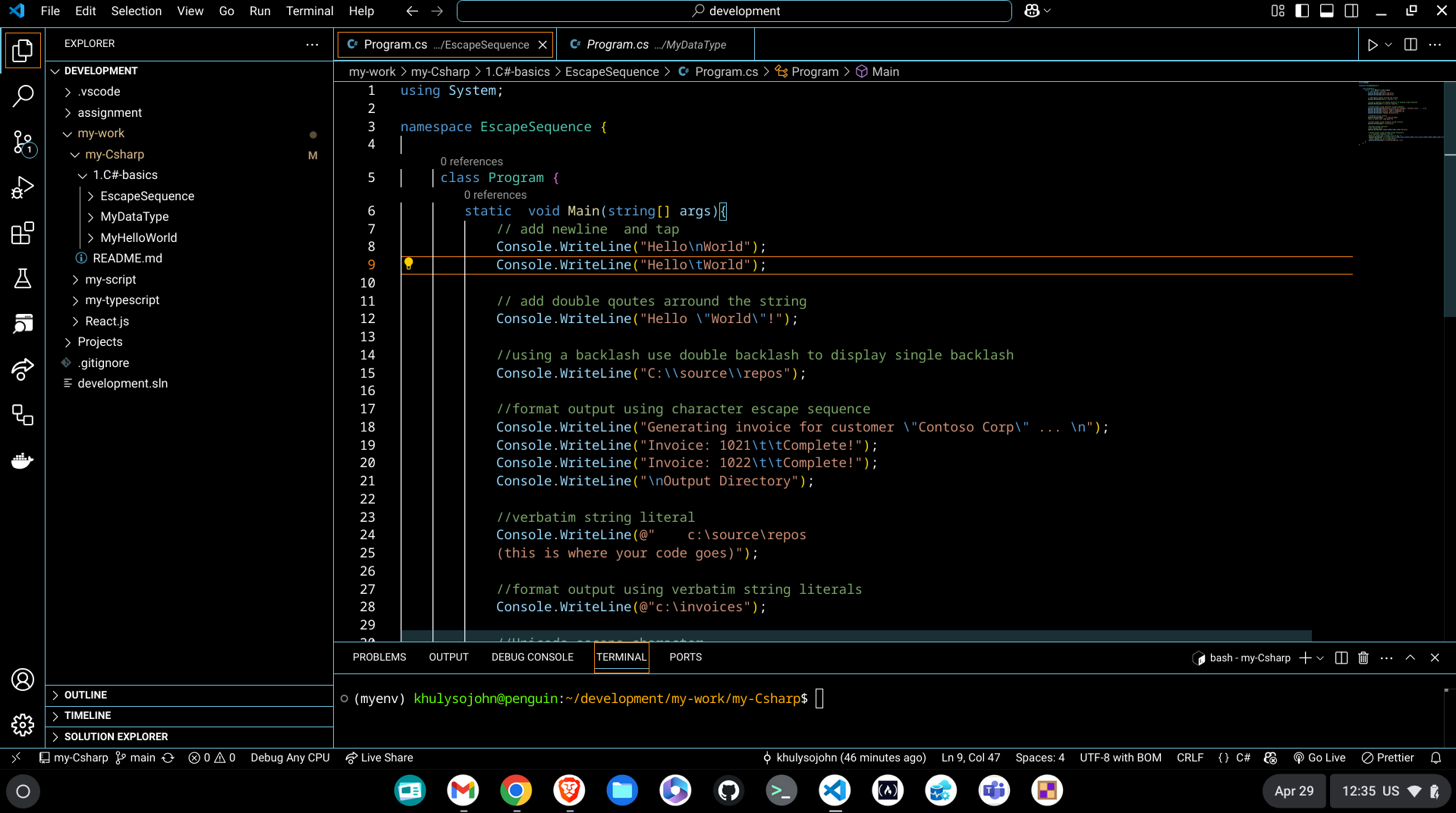Click the lightbulb code action on line 9
The height and width of the screenshot is (813, 1456).
(408, 264)
